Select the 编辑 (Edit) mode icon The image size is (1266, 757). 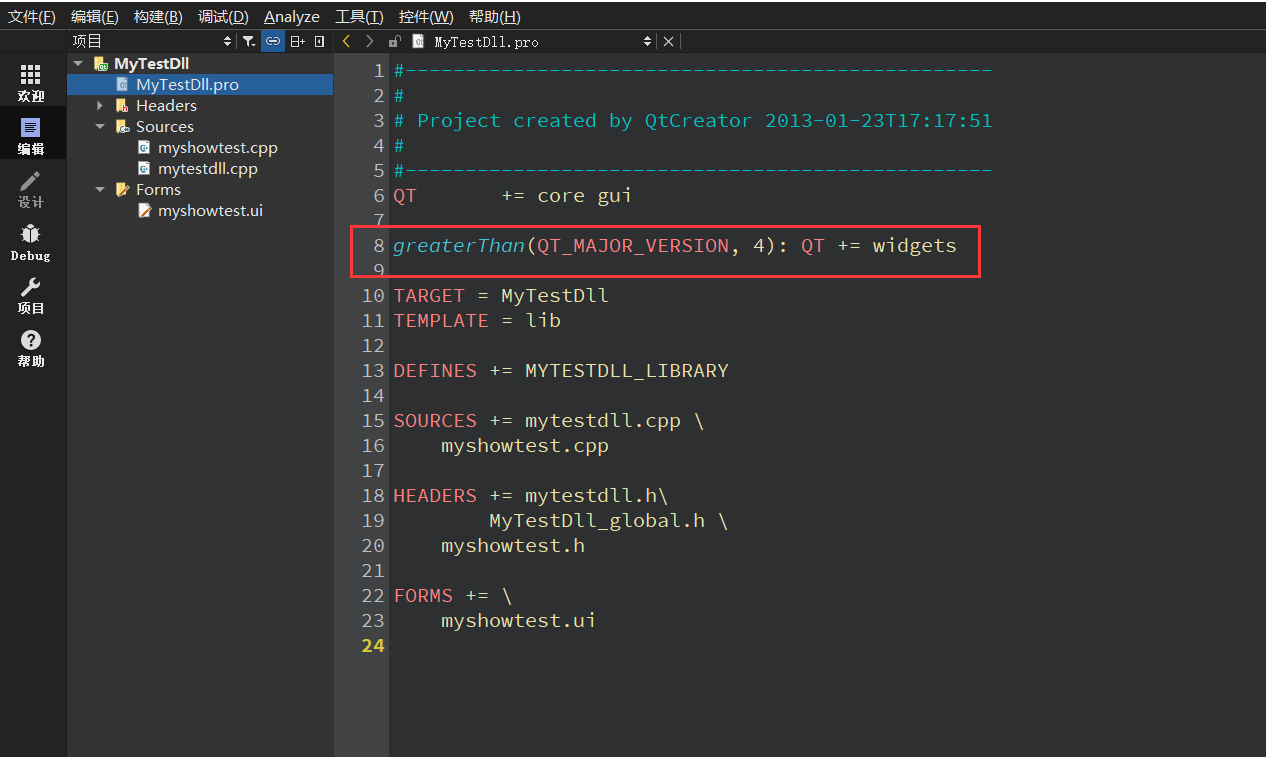[x=30, y=132]
